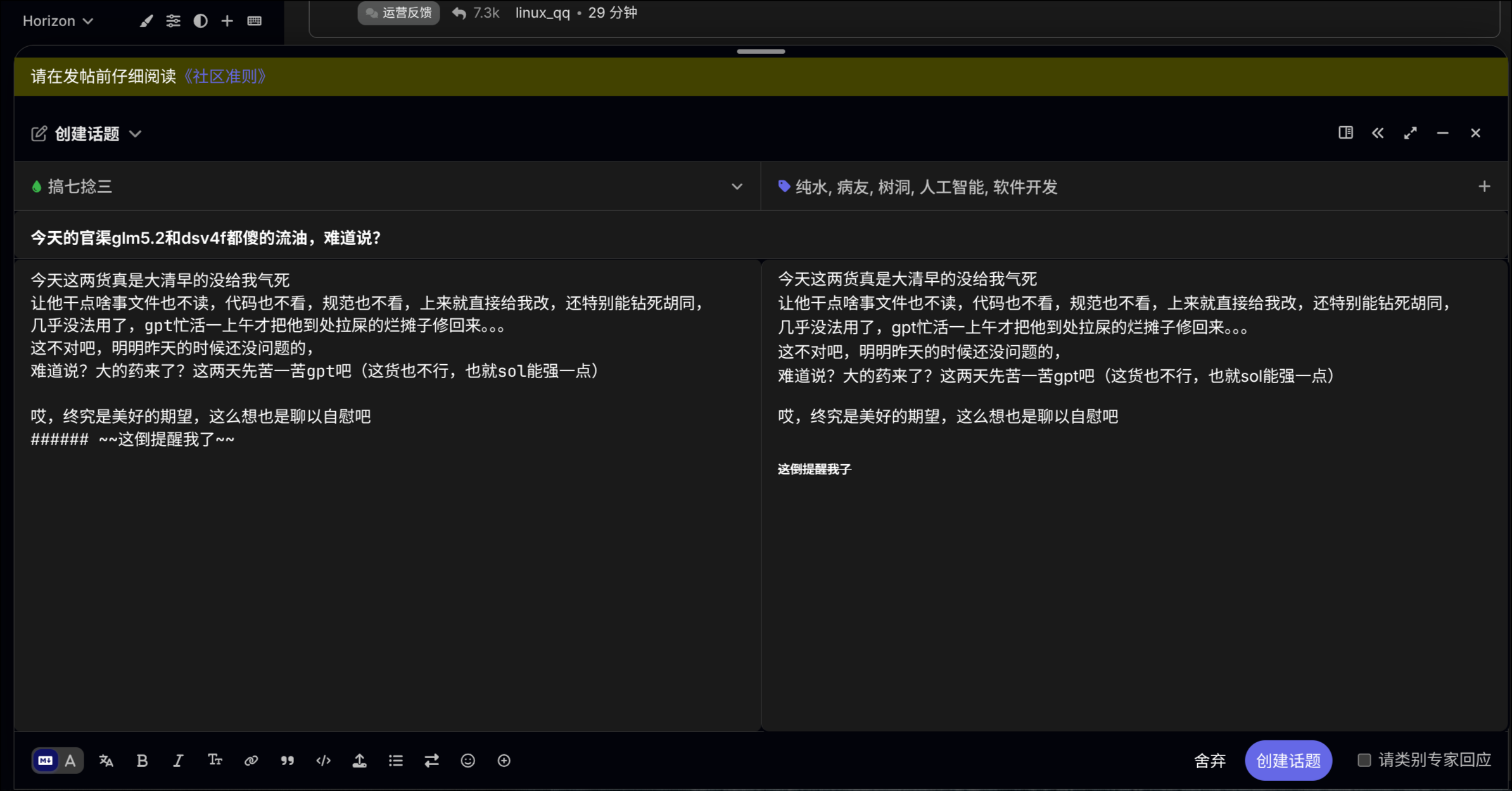
Task: Insert a code block
Action: (x=323, y=761)
